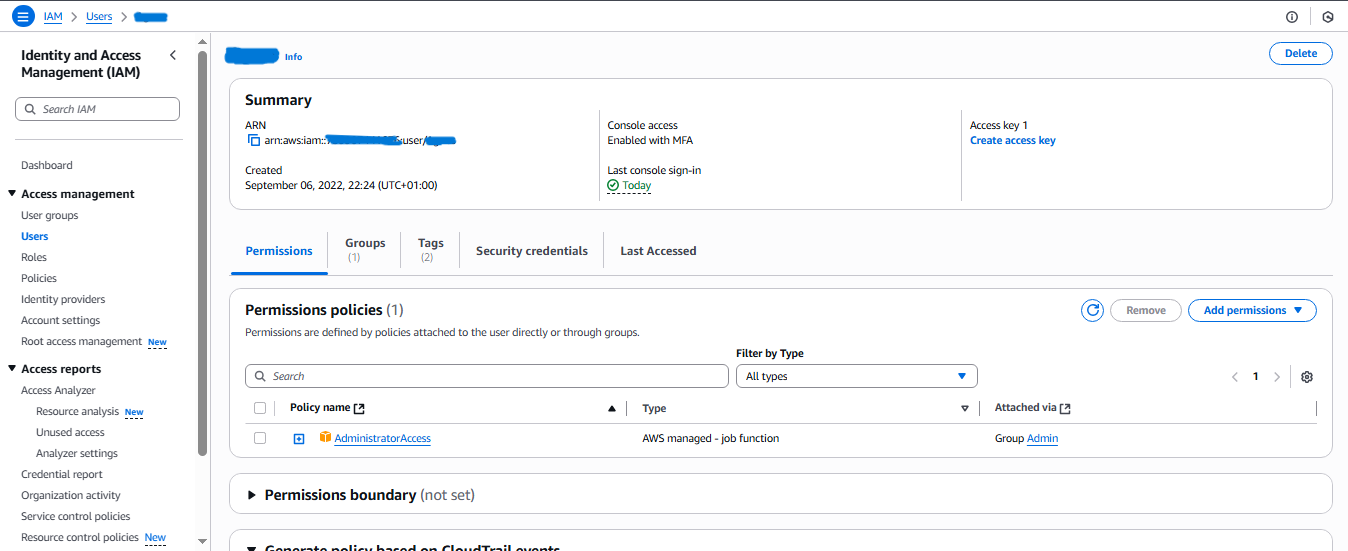Viewport: 1348px width, 551px height.
Task: Open the Filter by Type dropdown
Action: pos(857,376)
